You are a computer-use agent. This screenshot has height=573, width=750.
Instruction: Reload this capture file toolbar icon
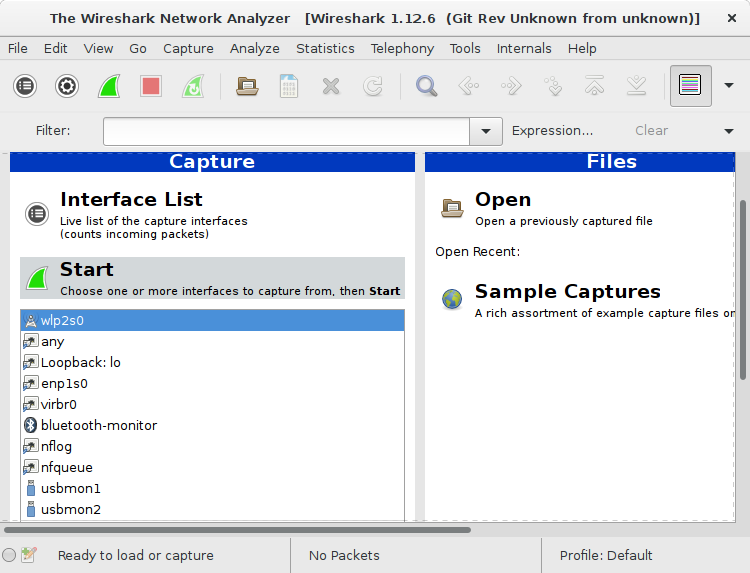(x=373, y=86)
